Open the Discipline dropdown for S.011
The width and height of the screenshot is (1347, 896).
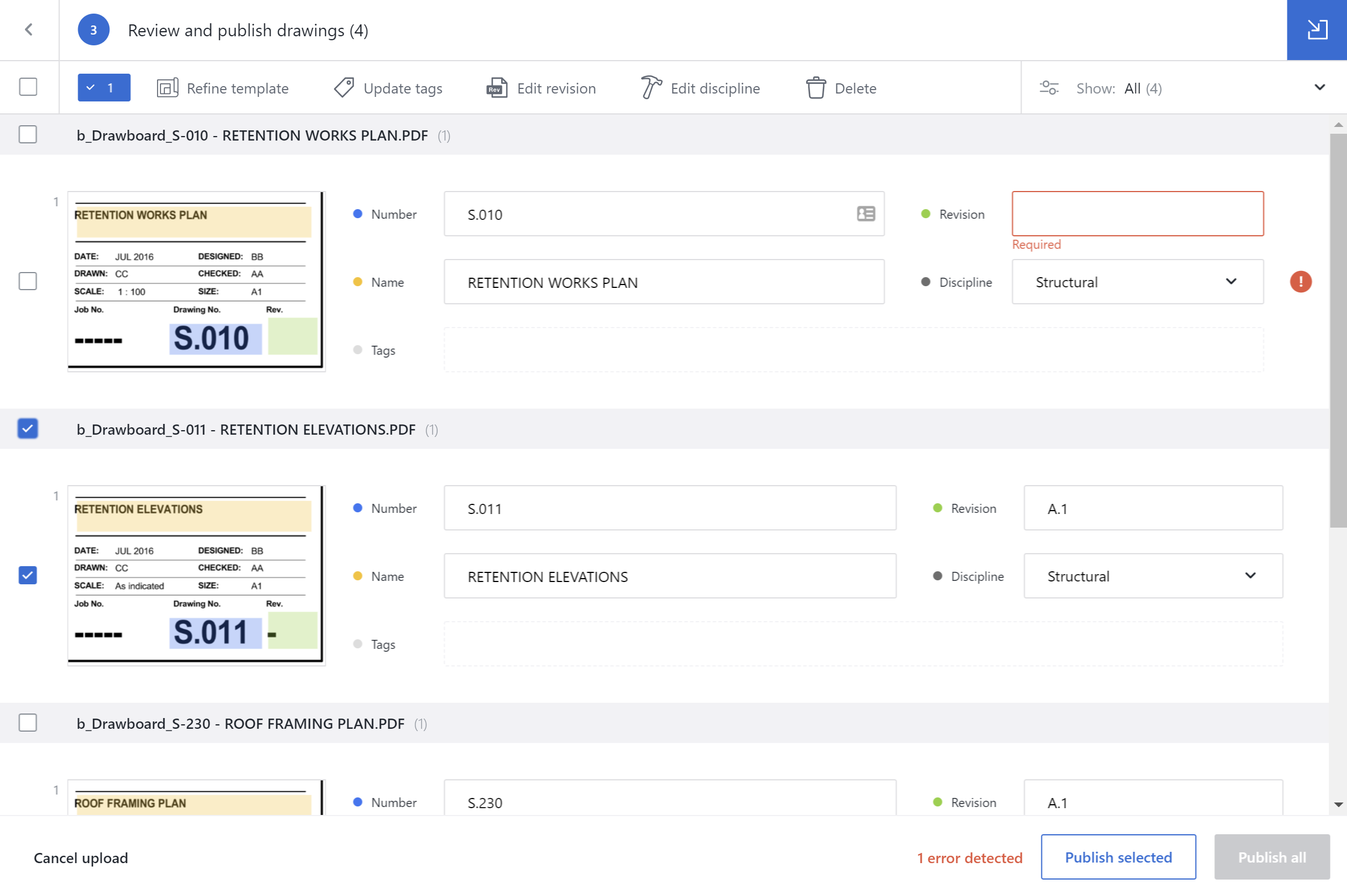point(1153,576)
